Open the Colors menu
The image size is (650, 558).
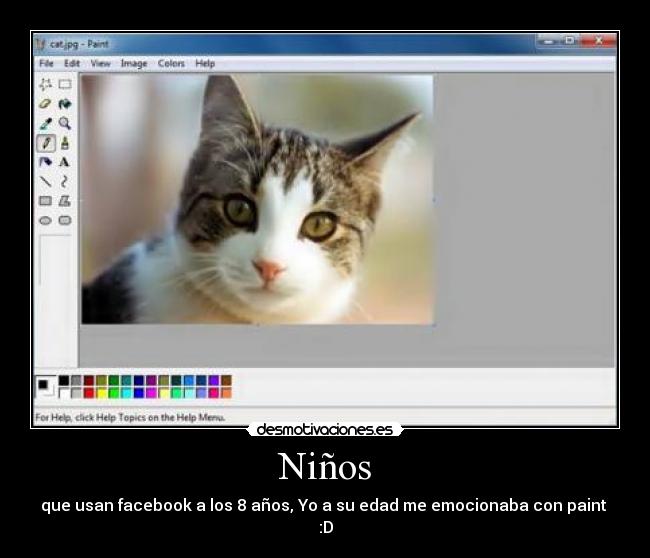[171, 63]
